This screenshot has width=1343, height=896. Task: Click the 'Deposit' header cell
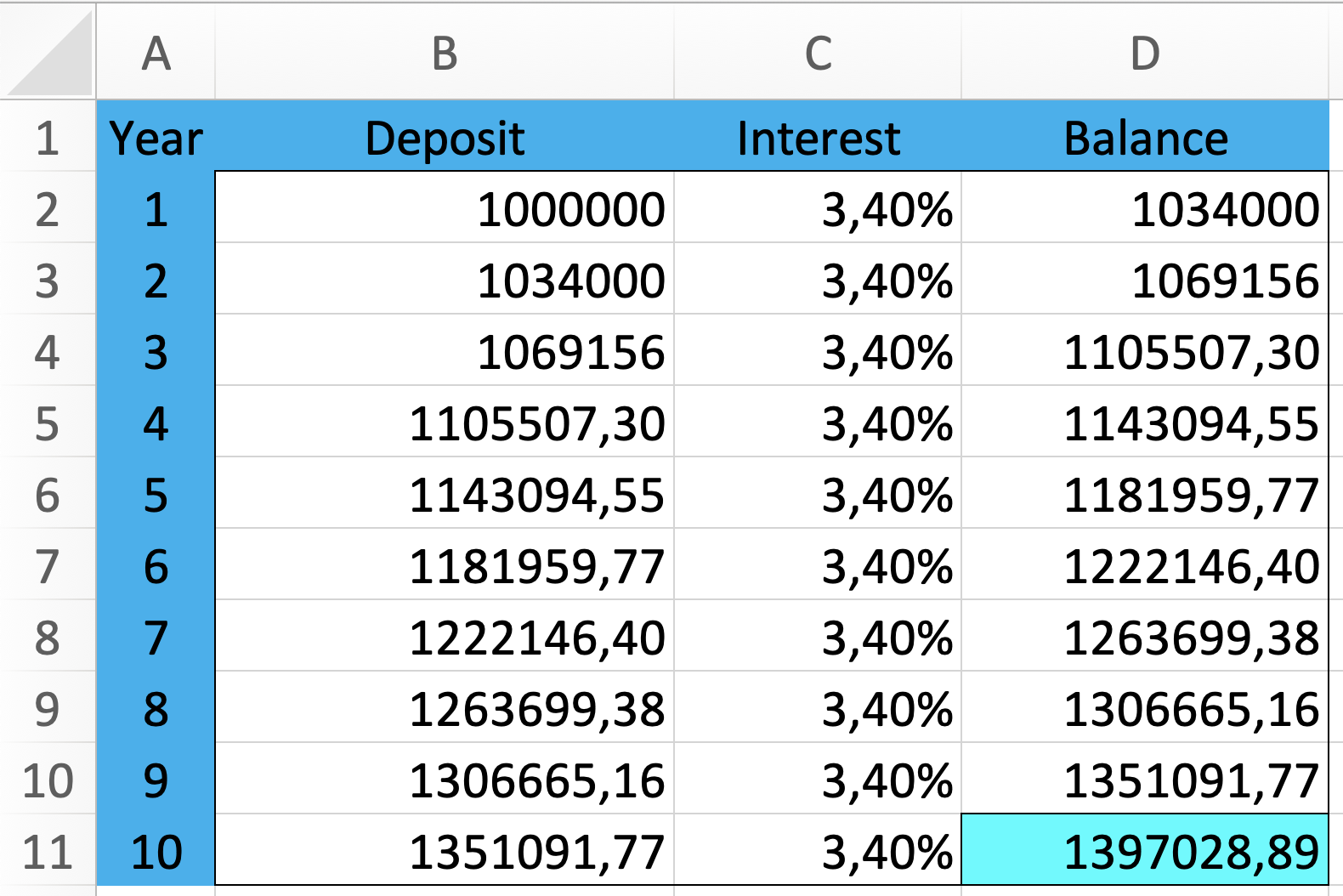[x=445, y=137]
